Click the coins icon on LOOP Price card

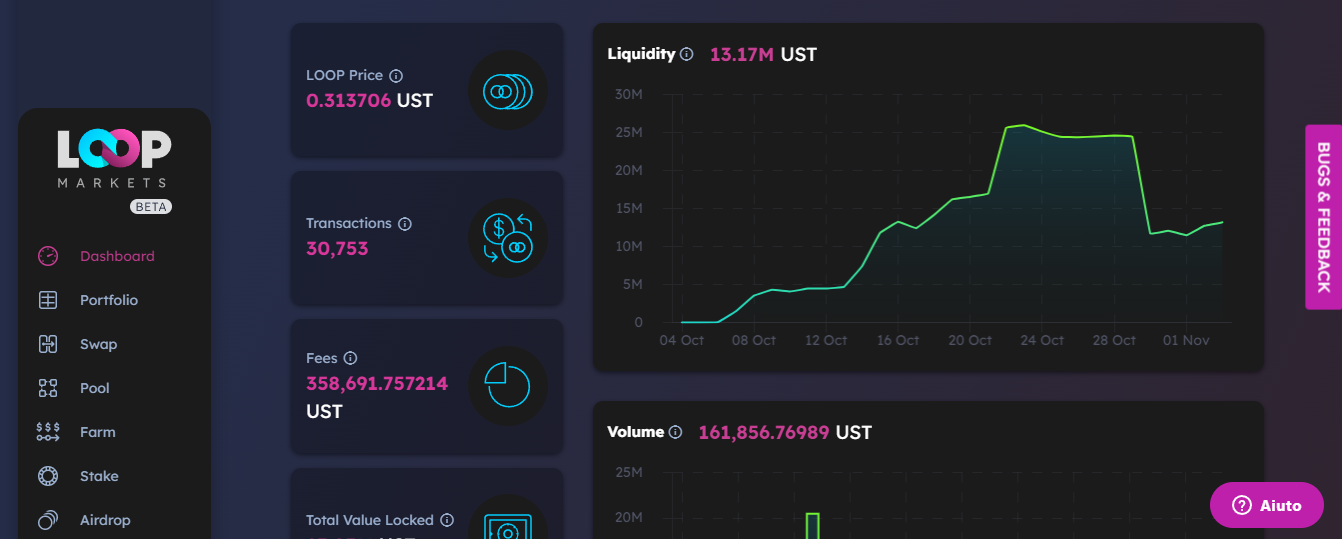[508, 90]
